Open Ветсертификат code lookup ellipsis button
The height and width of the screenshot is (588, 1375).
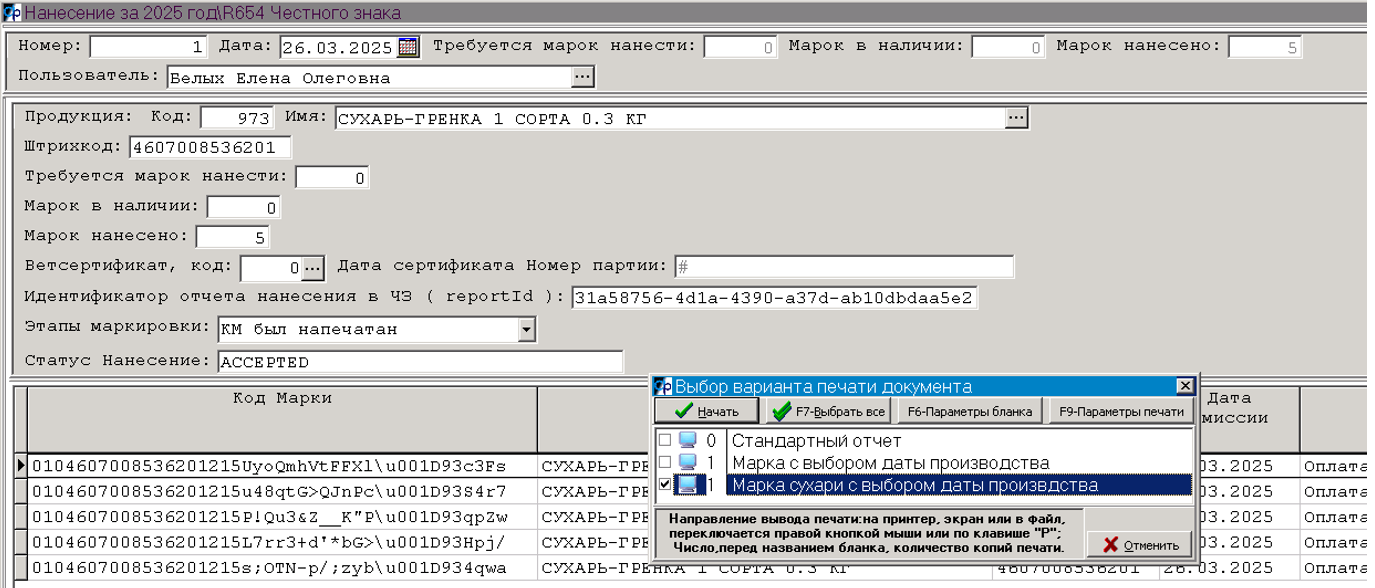click(x=312, y=267)
